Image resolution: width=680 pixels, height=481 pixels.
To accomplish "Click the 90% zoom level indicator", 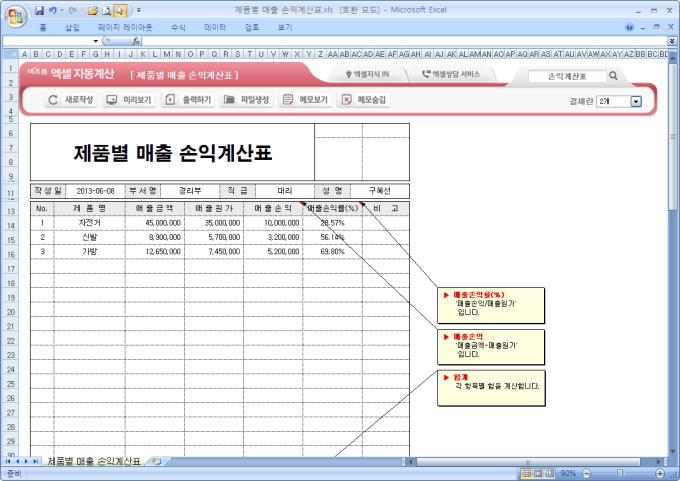I will [x=568, y=474].
